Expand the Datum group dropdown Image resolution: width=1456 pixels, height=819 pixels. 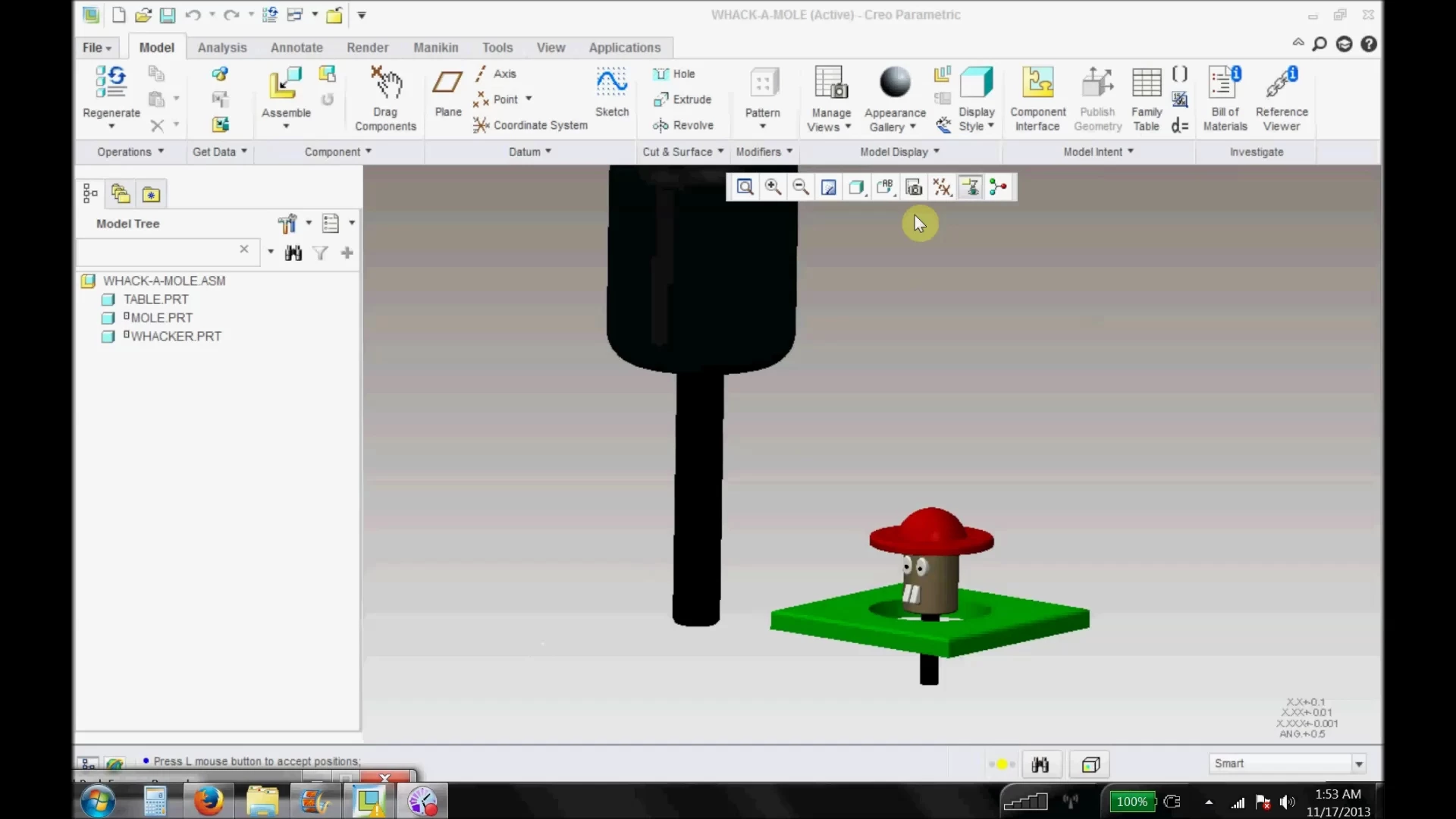click(x=529, y=152)
